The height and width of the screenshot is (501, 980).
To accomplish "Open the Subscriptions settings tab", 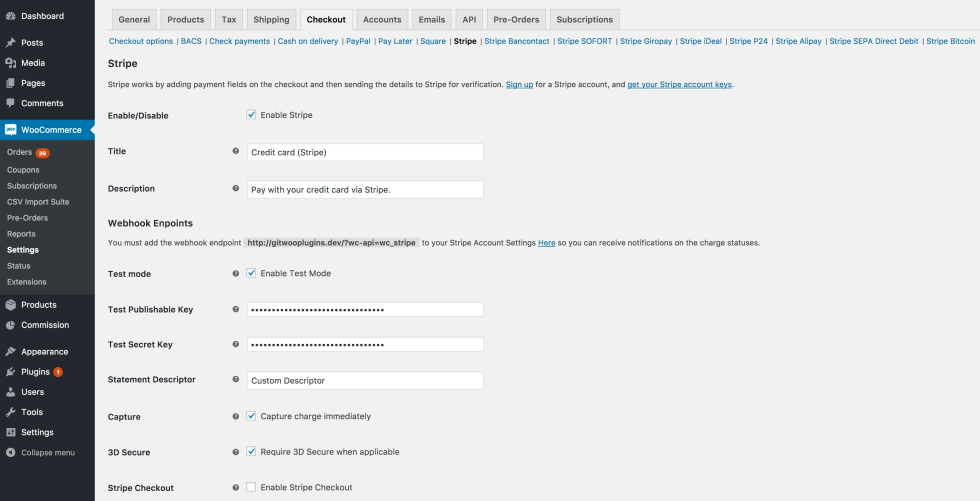I will click(x=585, y=19).
